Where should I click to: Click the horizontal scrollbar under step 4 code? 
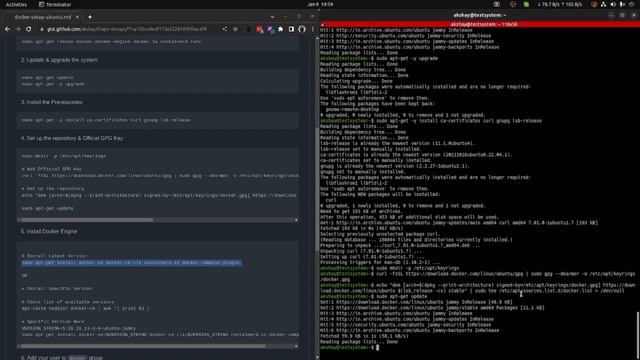(x=87, y=220)
